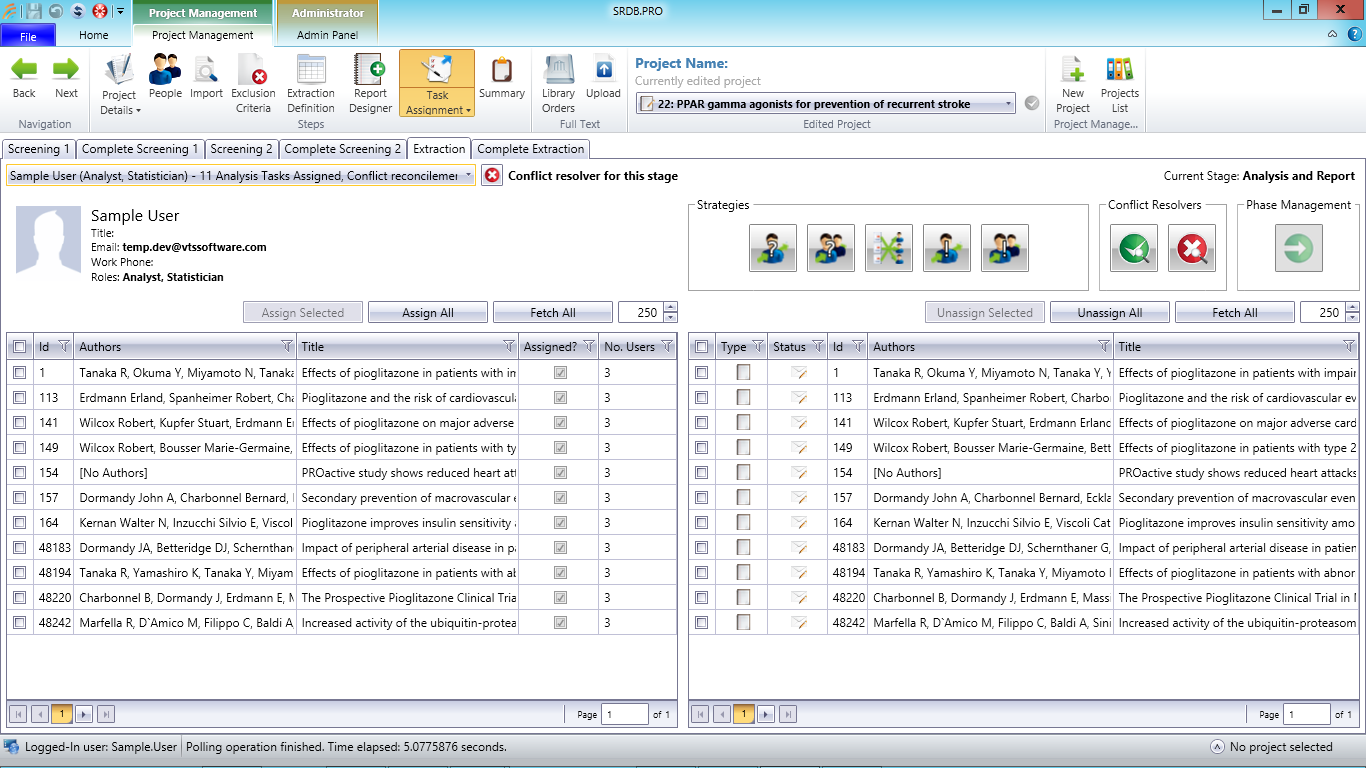
Task: Click the Phase Management green arrow button
Action: point(1299,248)
